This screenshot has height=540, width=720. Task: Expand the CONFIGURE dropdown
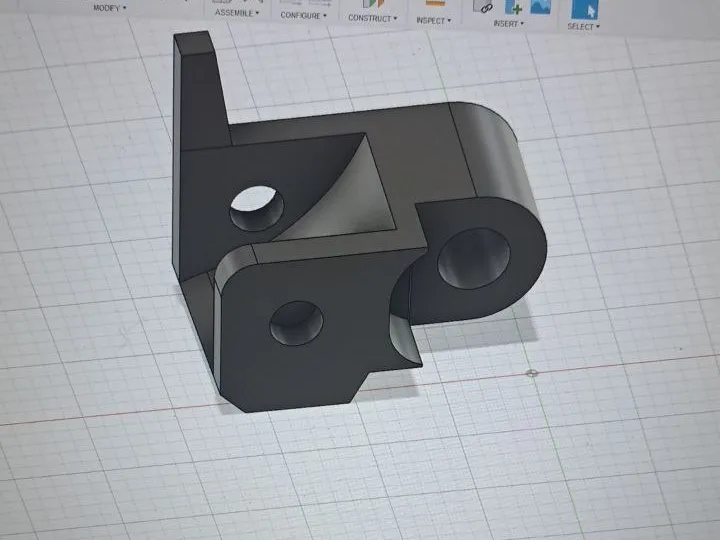click(x=304, y=15)
